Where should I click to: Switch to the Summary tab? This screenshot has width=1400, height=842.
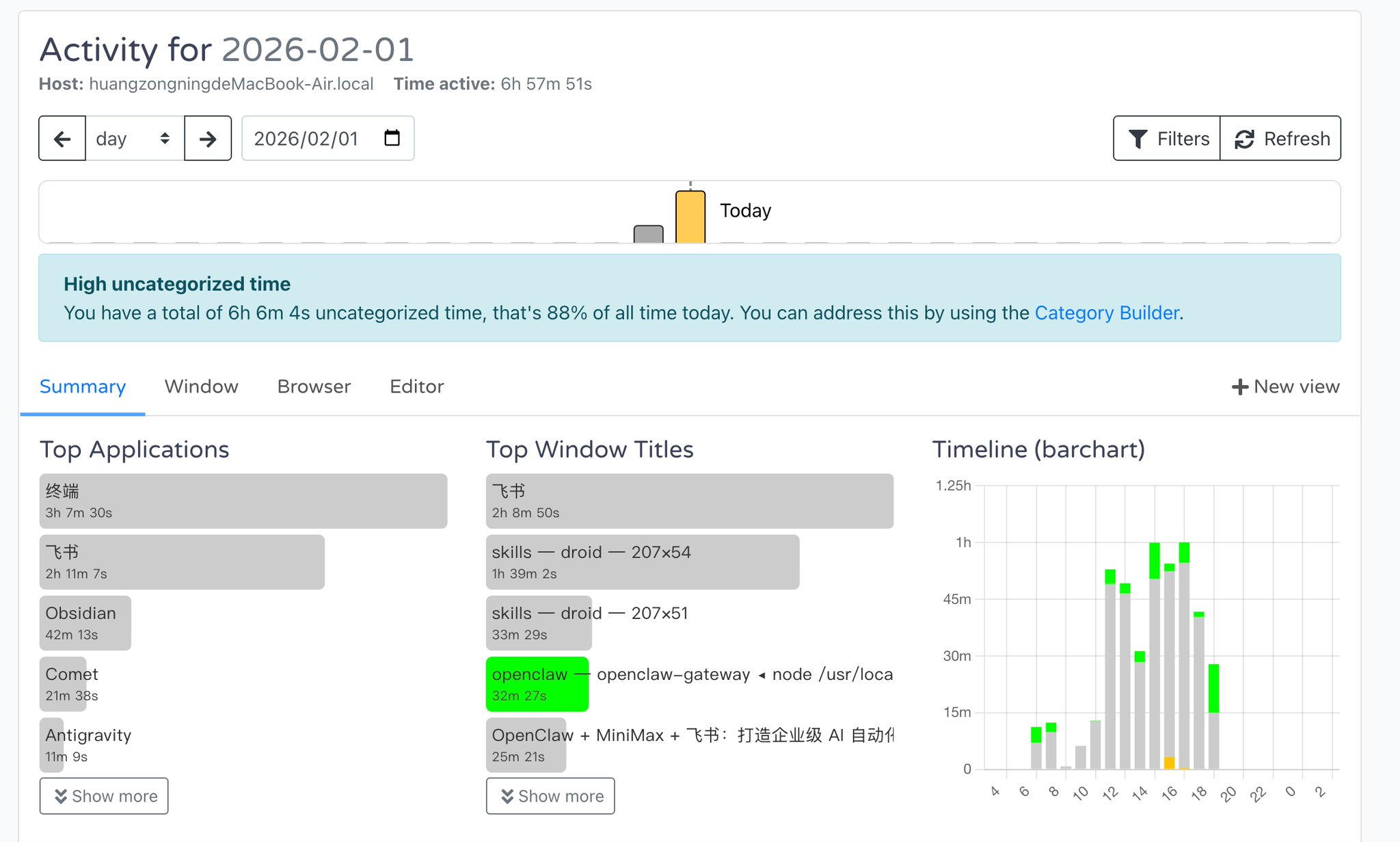coord(83,386)
